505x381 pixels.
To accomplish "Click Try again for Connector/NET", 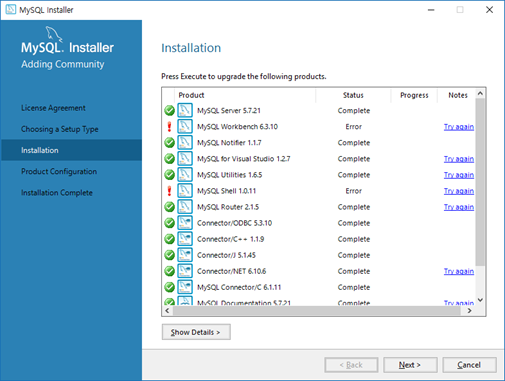I will (459, 271).
